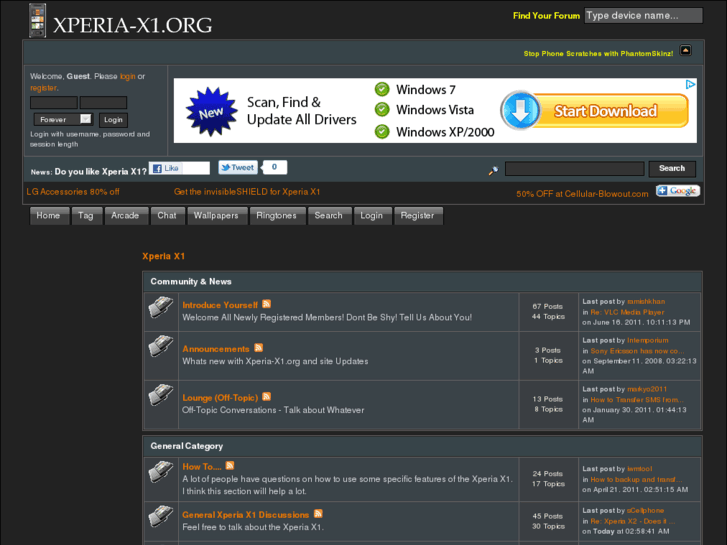This screenshot has width=727, height=545.
Task: Open the Register menu tab
Action: (418, 216)
